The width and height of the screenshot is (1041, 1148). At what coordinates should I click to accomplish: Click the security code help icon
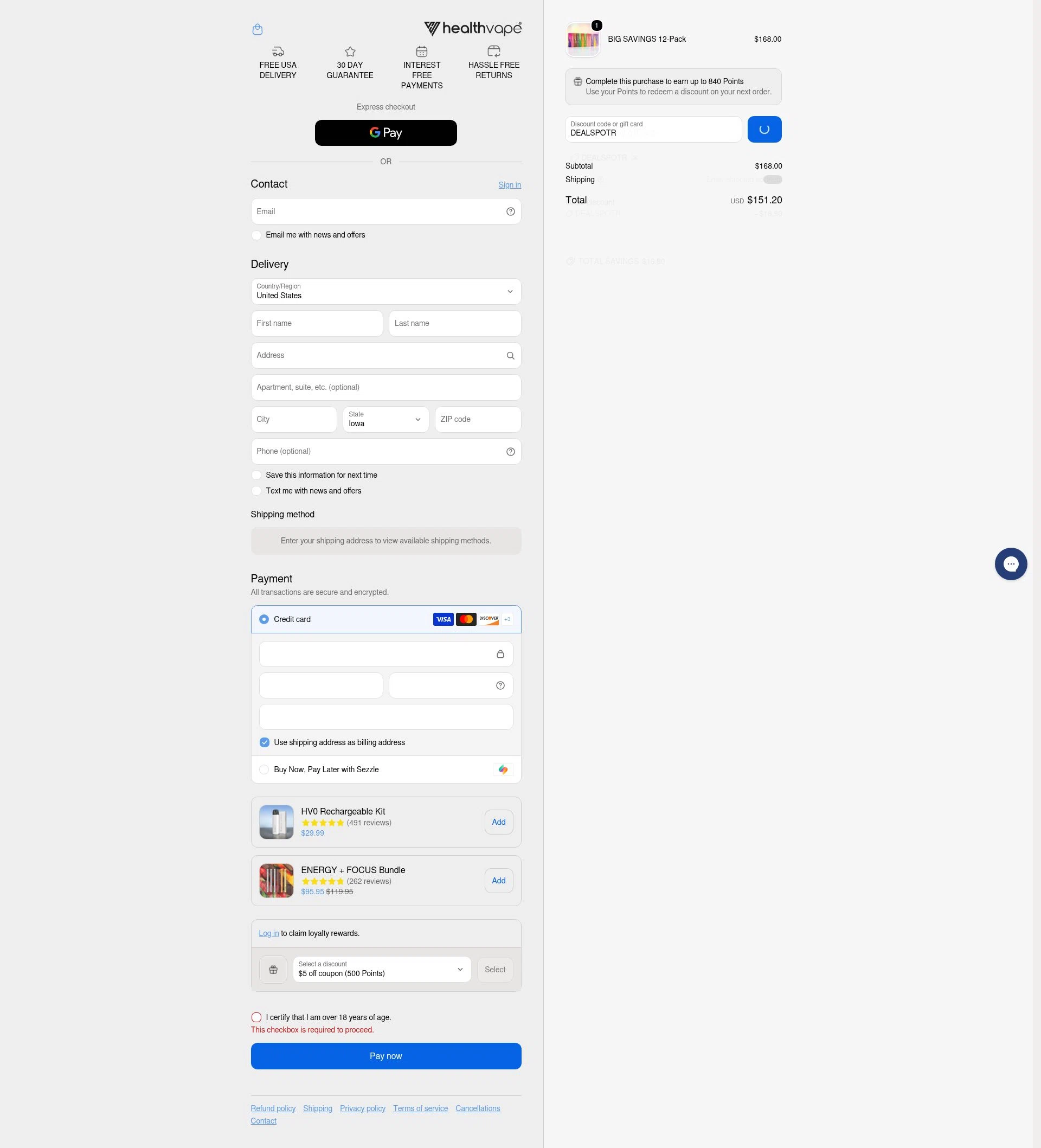pyautogui.click(x=500, y=685)
